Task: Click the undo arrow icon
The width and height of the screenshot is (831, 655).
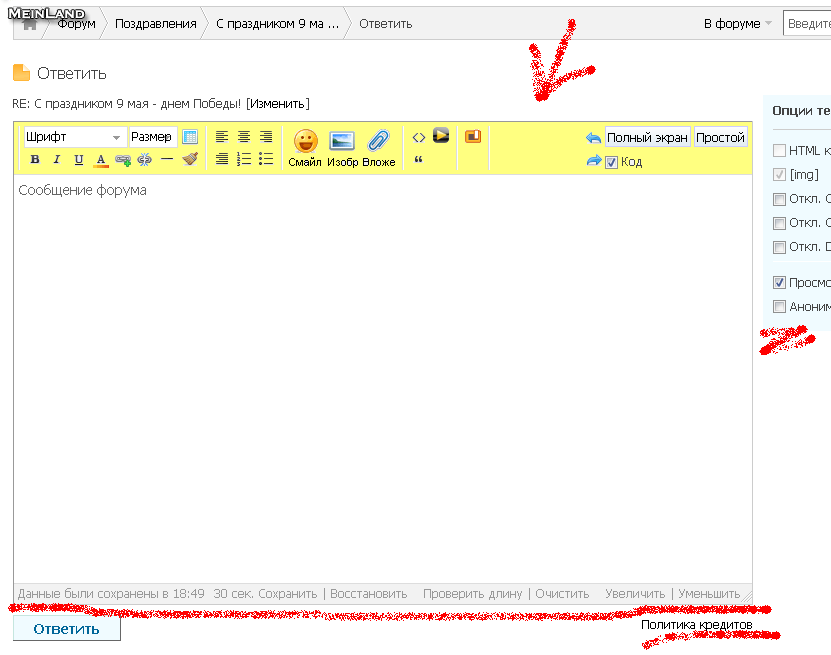Action: pyautogui.click(x=594, y=138)
